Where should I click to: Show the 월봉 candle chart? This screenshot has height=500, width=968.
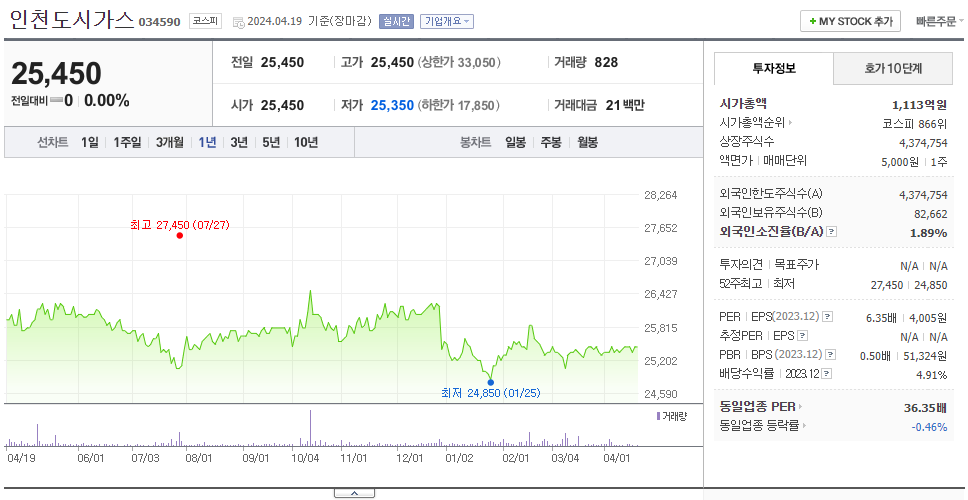[x=588, y=143]
